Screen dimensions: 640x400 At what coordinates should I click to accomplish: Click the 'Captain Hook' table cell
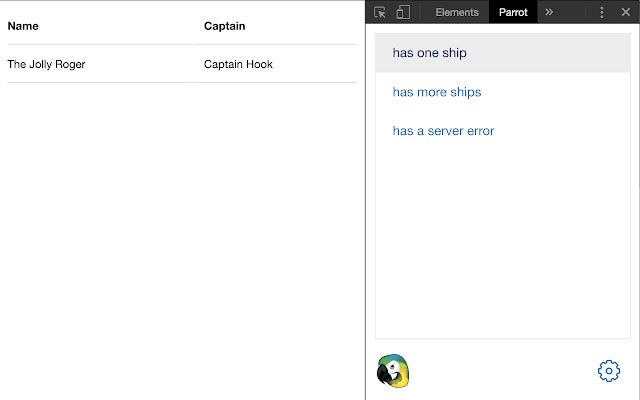pos(238,64)
